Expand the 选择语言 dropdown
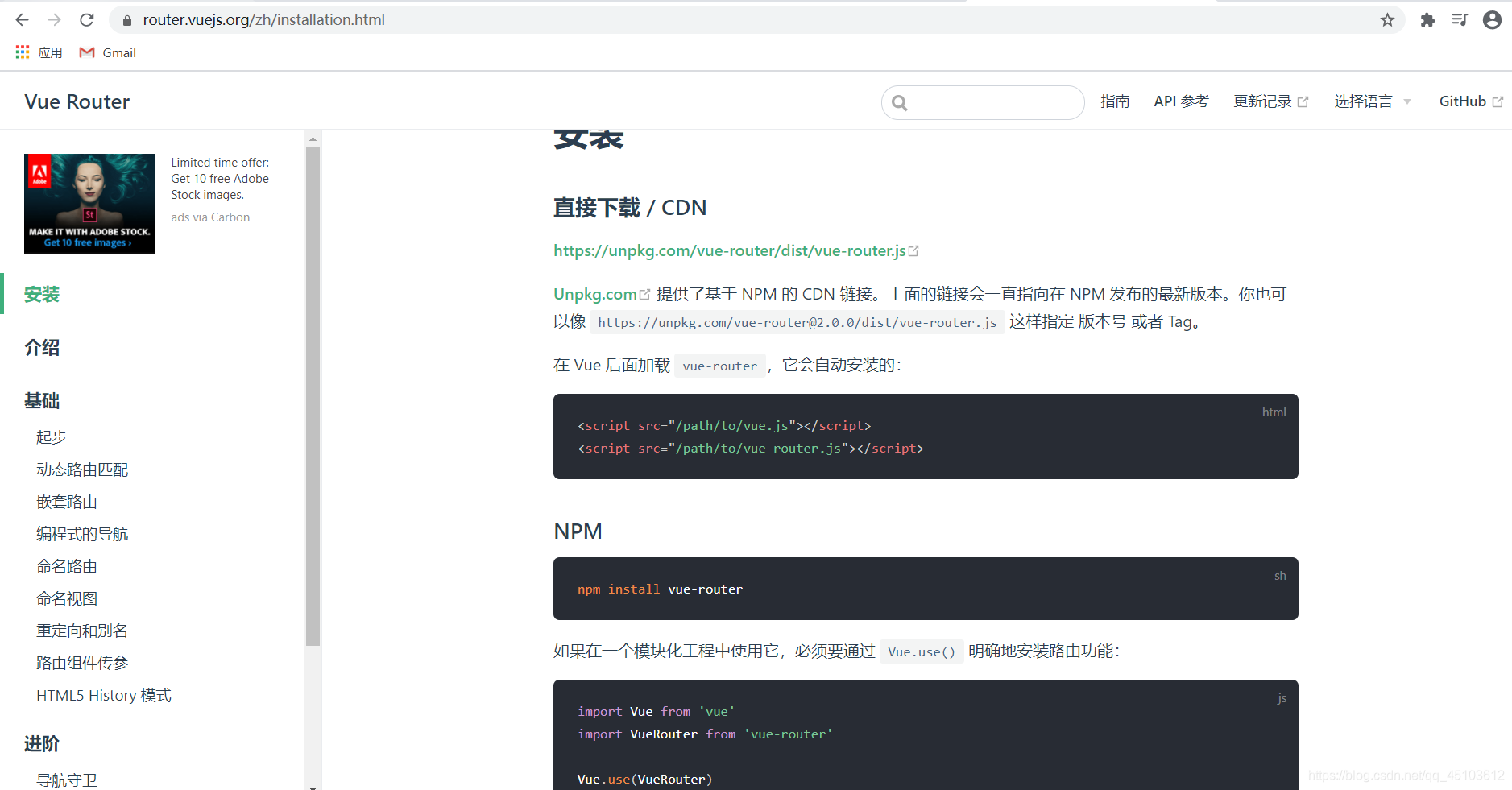 click(x=1372, y=101)
